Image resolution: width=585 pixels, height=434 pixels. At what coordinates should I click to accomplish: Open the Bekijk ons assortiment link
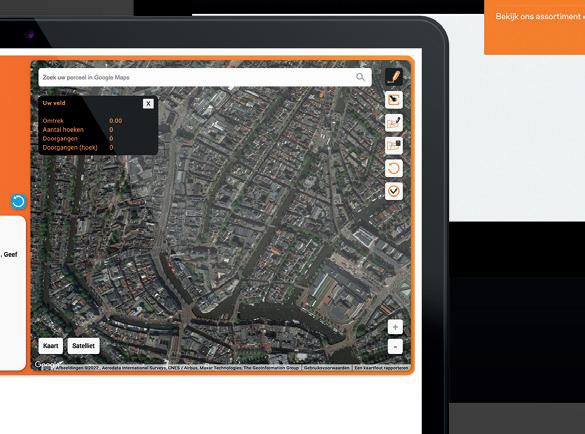pos(538,16)
